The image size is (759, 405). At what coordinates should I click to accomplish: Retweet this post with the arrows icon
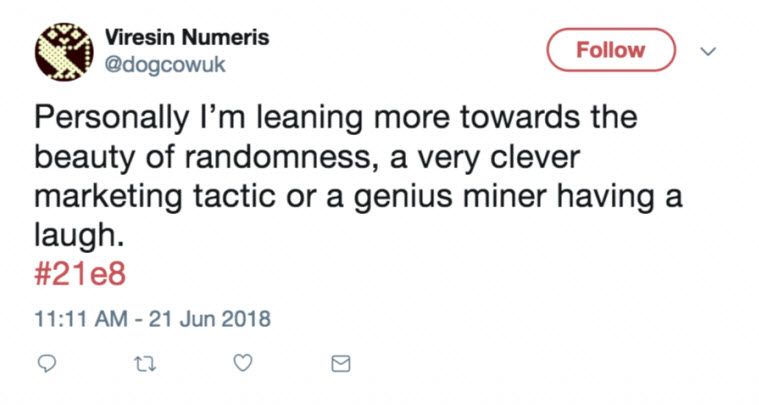142,364
